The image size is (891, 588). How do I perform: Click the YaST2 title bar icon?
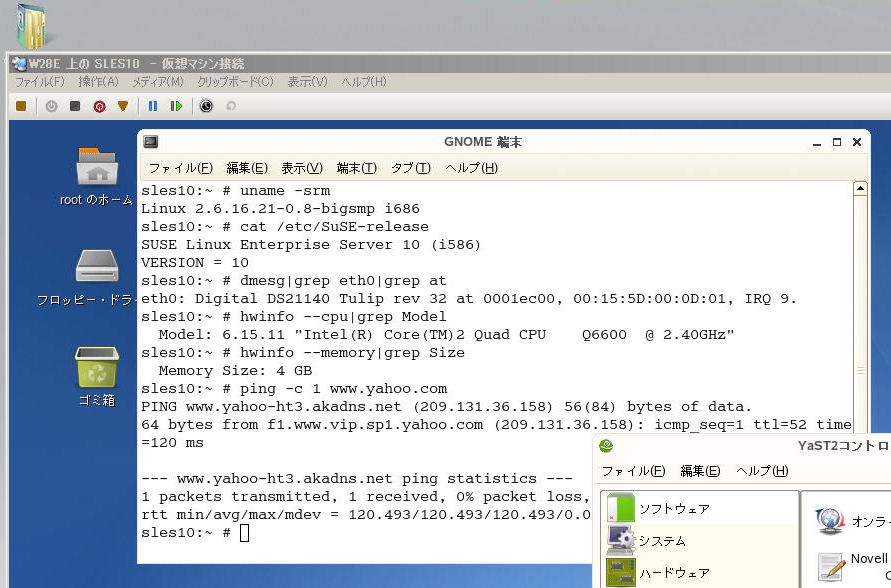[606, 446]
